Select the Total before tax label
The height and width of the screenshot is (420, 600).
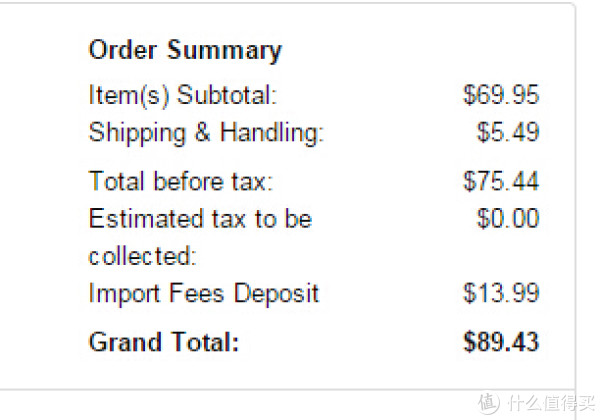pos(181,181)
